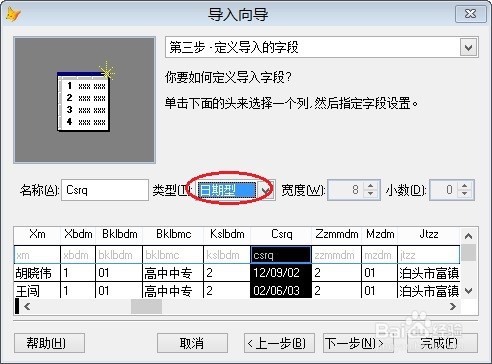This screenshot has height=364, width=492.
Task: Close the 导入向导 dialog
Action: pyautogui.click(x=470, y=14)
